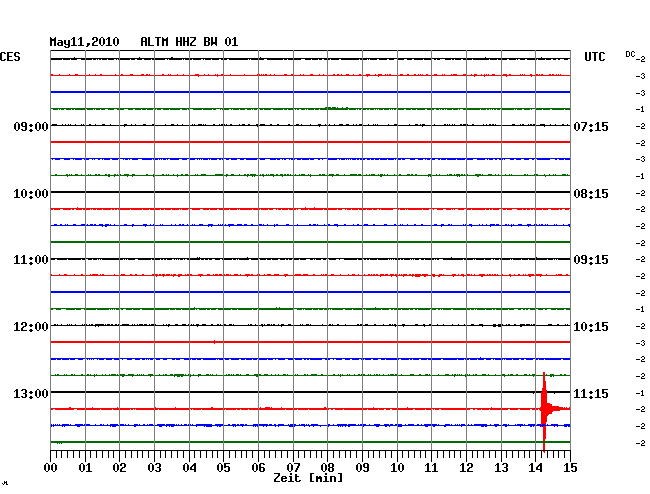Select the DC value beside the 07:15 label
This screenshot has height=494, width=650.
[640, 126]
